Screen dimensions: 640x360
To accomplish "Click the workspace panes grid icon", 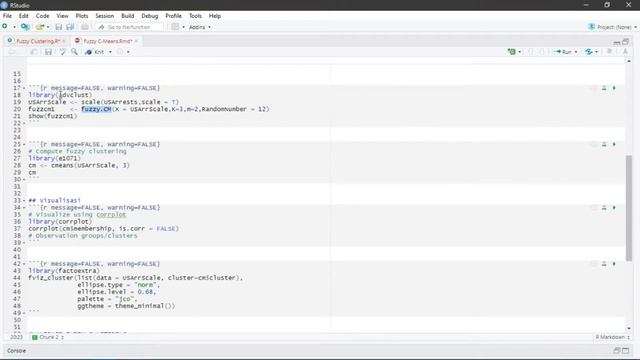I will (175, 27).
